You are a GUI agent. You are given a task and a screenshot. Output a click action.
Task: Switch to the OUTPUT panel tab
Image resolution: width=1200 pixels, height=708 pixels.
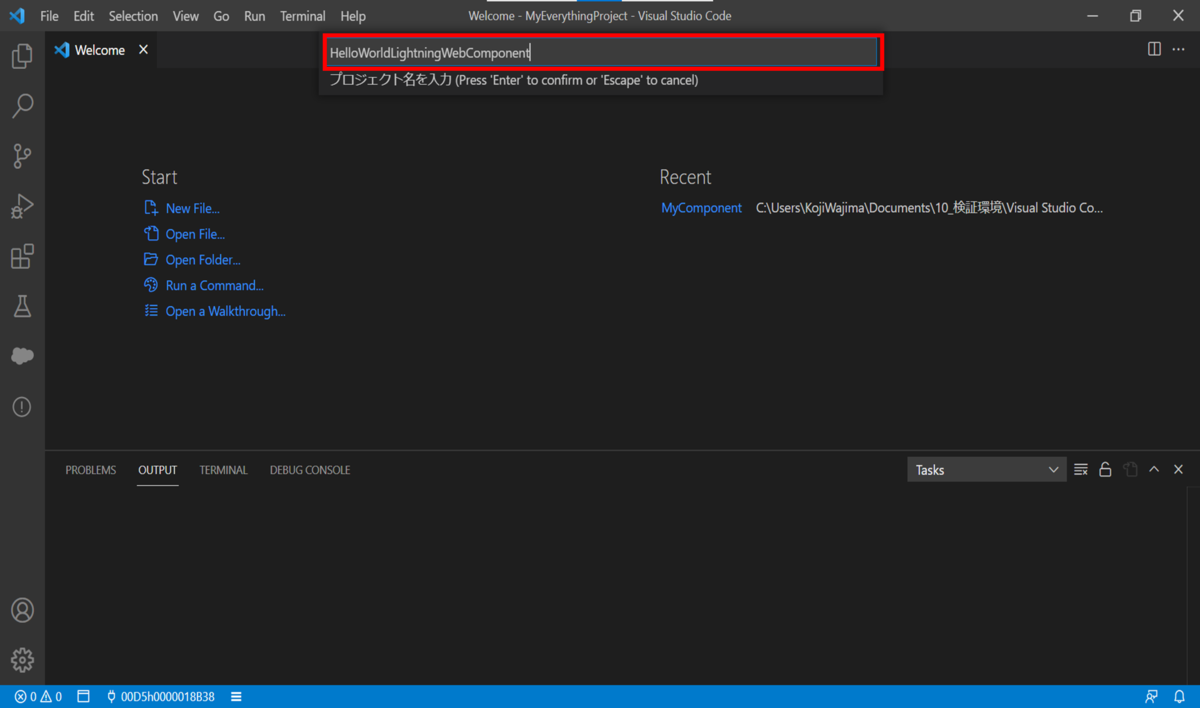158,470
